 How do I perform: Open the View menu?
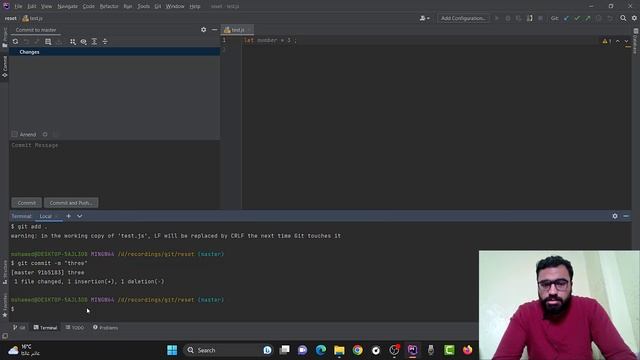(x=47, y=6)
